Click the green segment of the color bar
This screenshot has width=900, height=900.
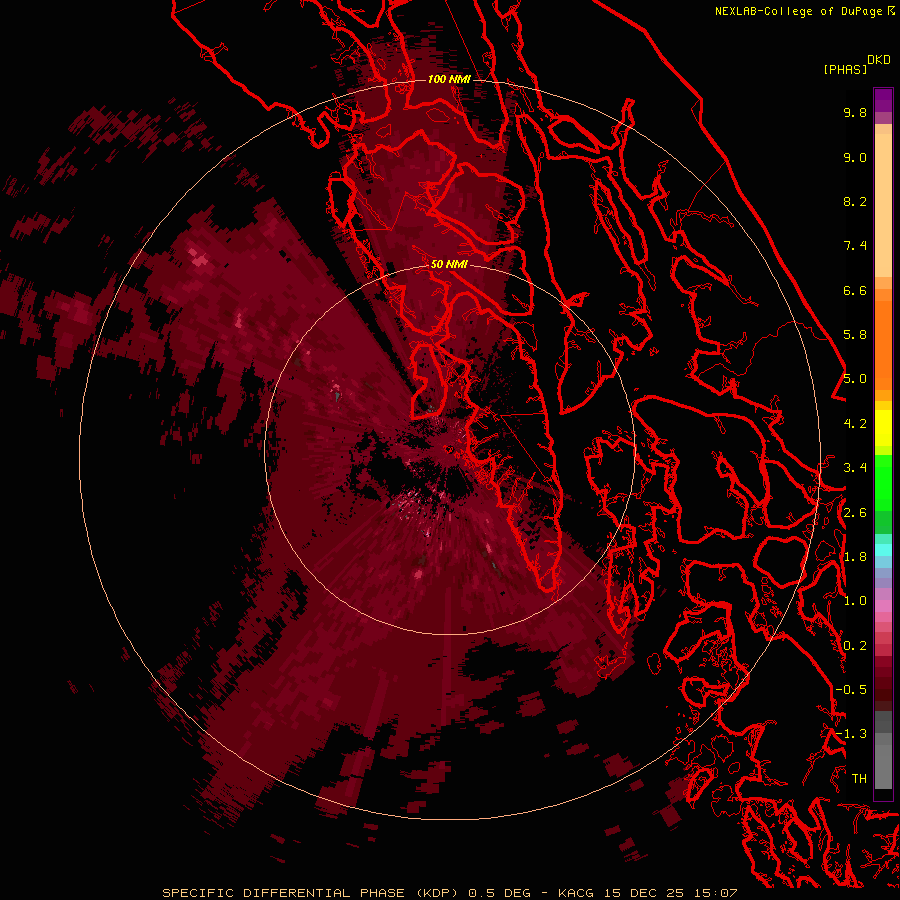click(883, 482)
